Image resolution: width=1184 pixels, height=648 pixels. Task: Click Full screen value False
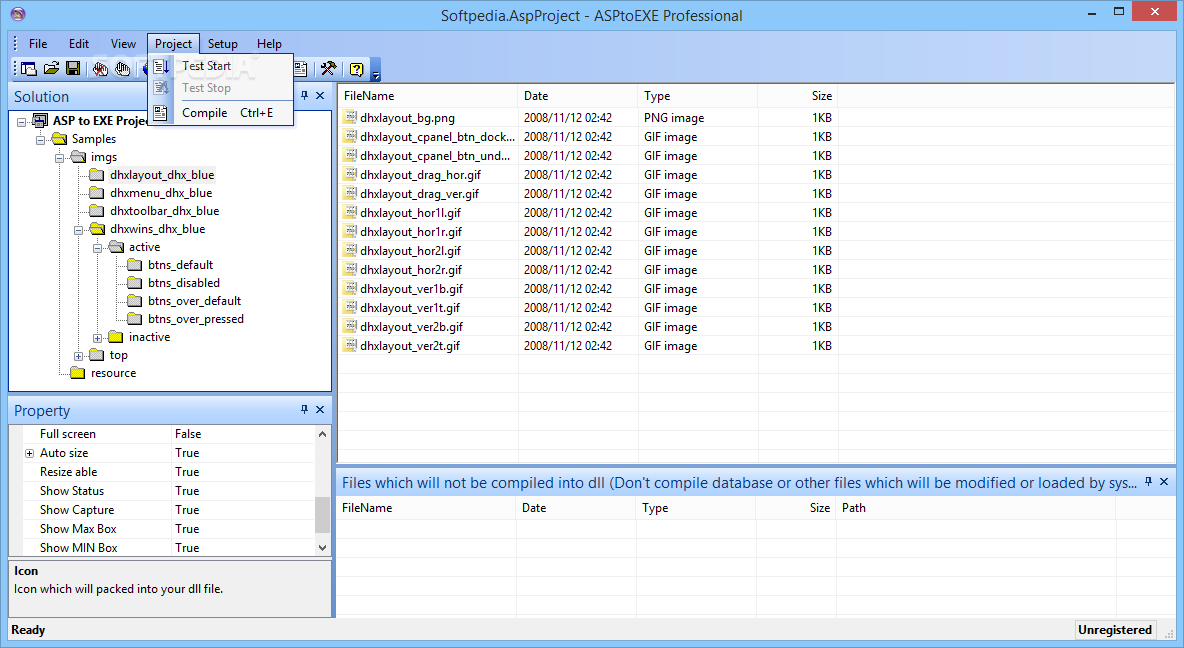[x=188, y=434]
